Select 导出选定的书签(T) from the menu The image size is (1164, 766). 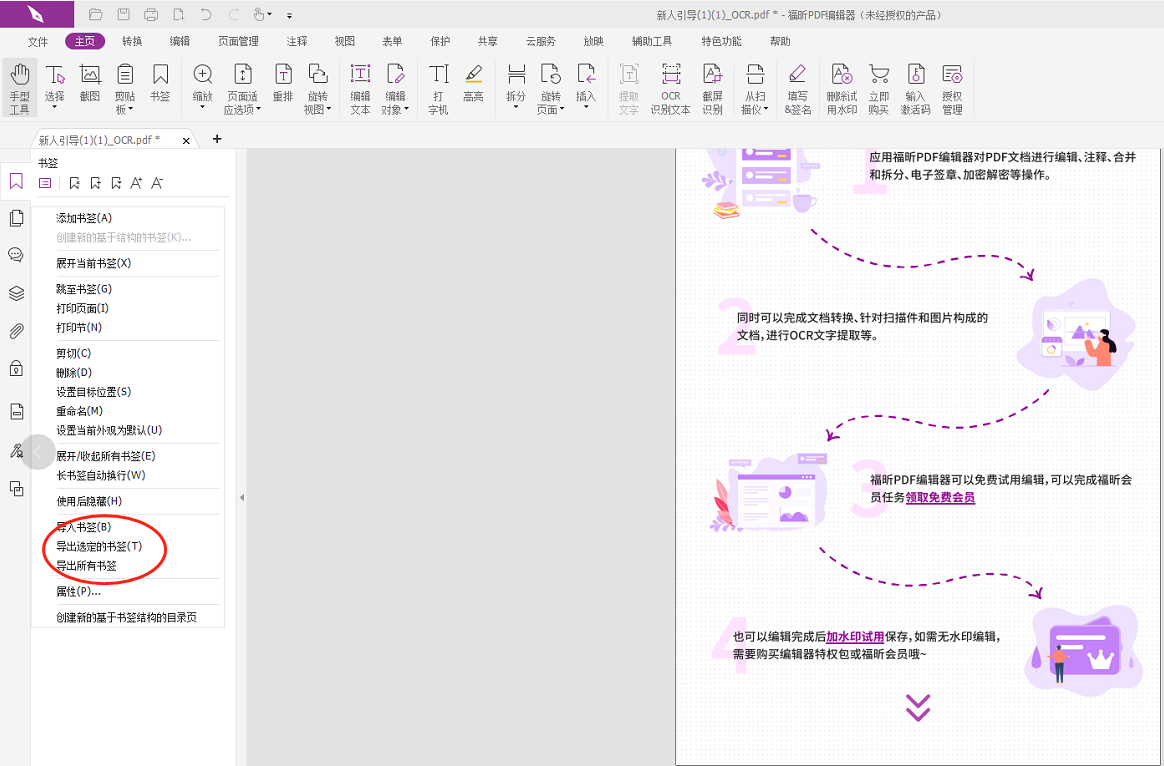point(99,546)
